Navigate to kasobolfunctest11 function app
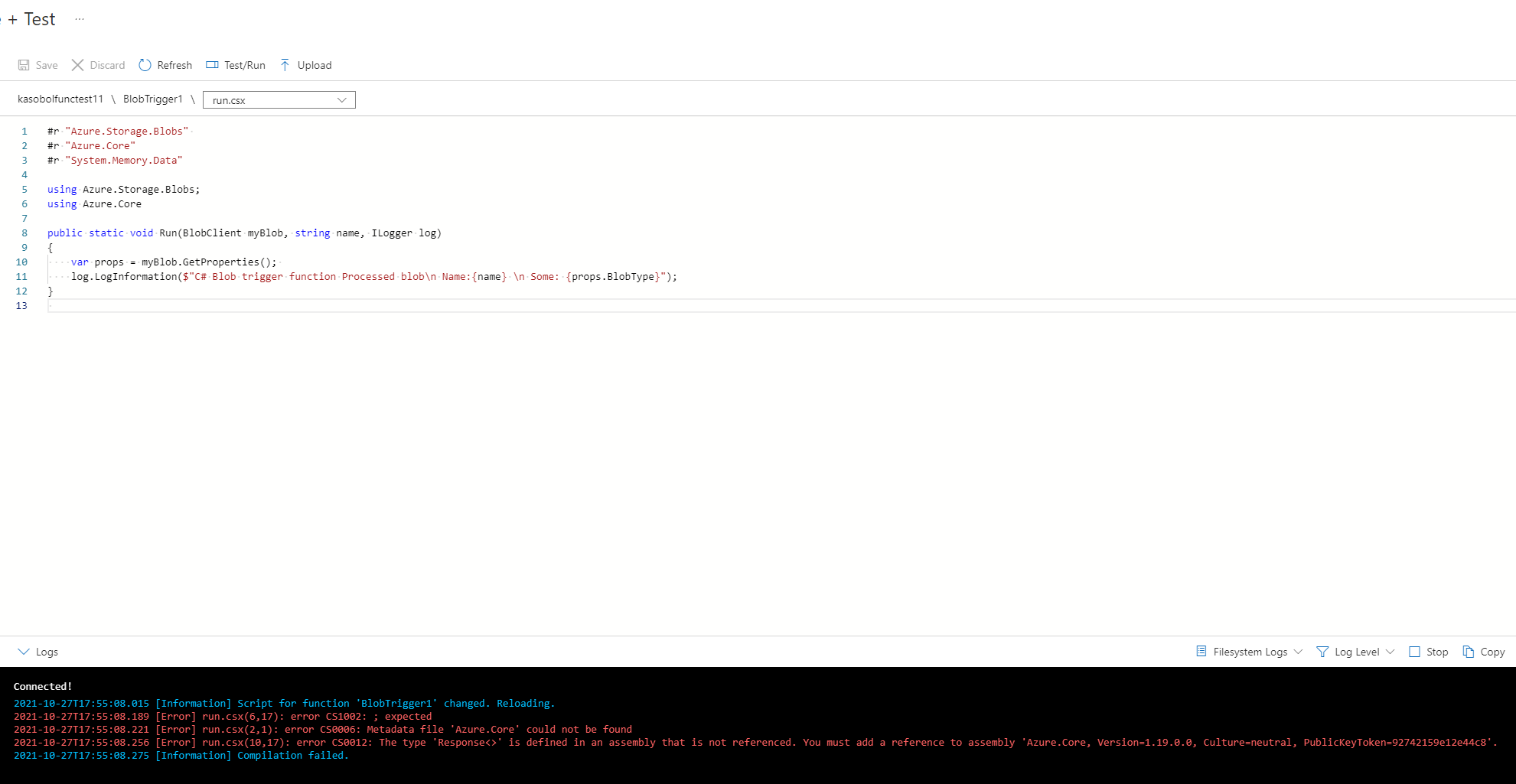Screen dimensions: 1516x784 [60, 99]
